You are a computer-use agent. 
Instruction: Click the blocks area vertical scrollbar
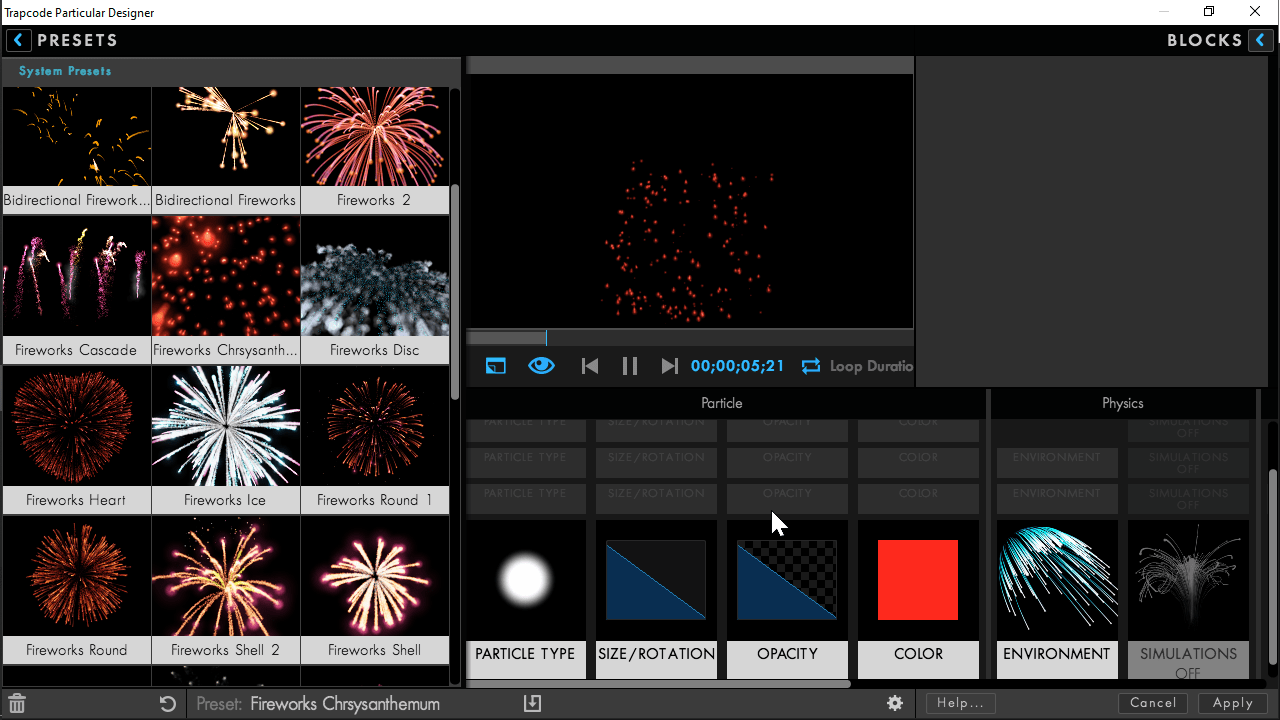tap(1272, 565)
